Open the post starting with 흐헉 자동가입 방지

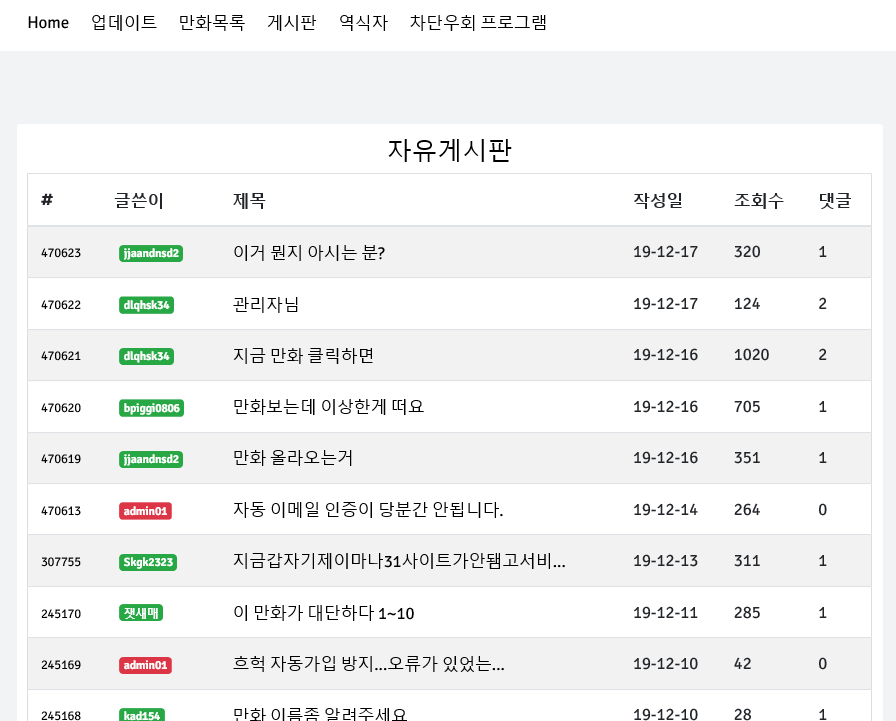pos(368,664)
